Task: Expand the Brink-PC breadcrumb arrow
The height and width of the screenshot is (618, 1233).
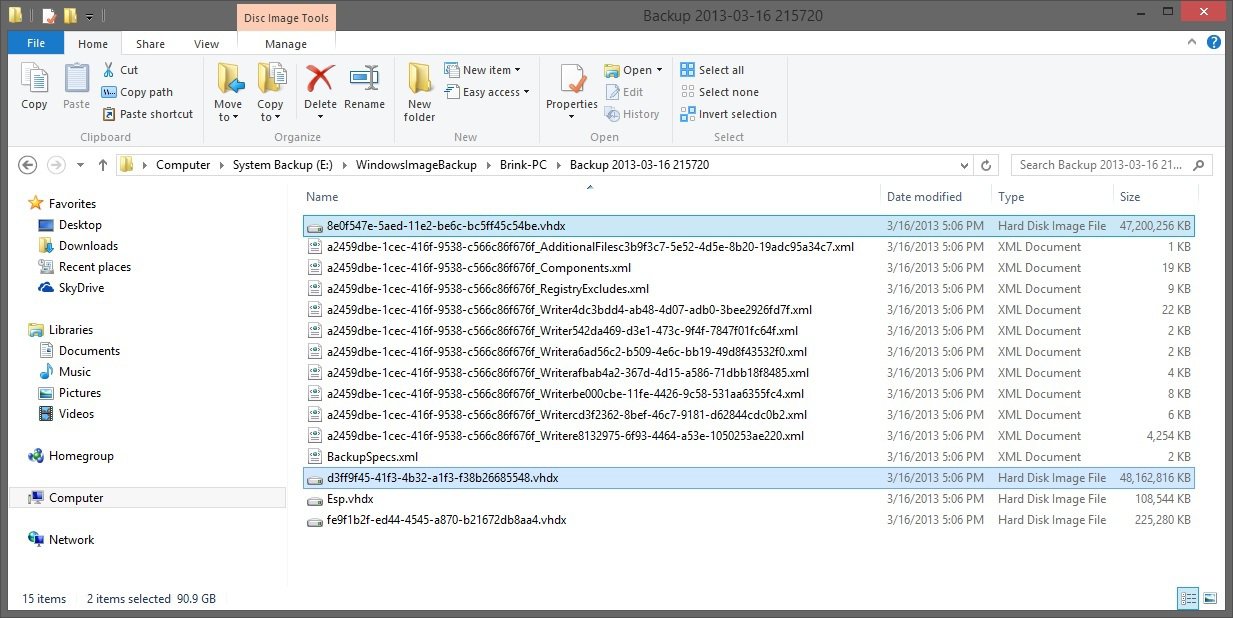Action: click(560, 165)
